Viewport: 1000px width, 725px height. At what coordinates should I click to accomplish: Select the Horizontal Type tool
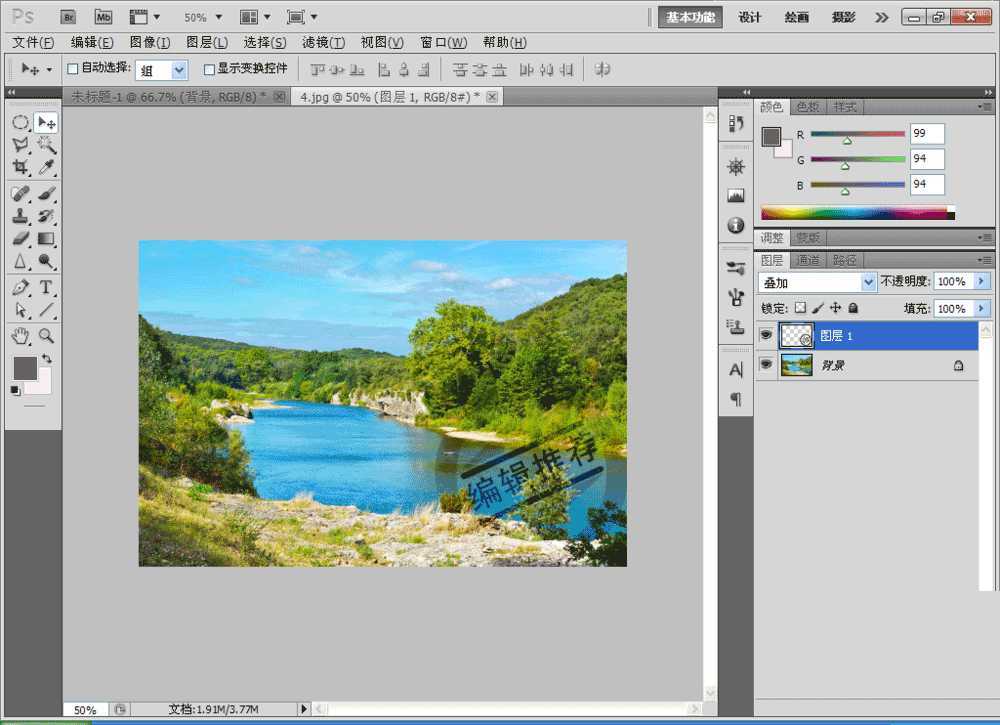click(x=46, y=288)
